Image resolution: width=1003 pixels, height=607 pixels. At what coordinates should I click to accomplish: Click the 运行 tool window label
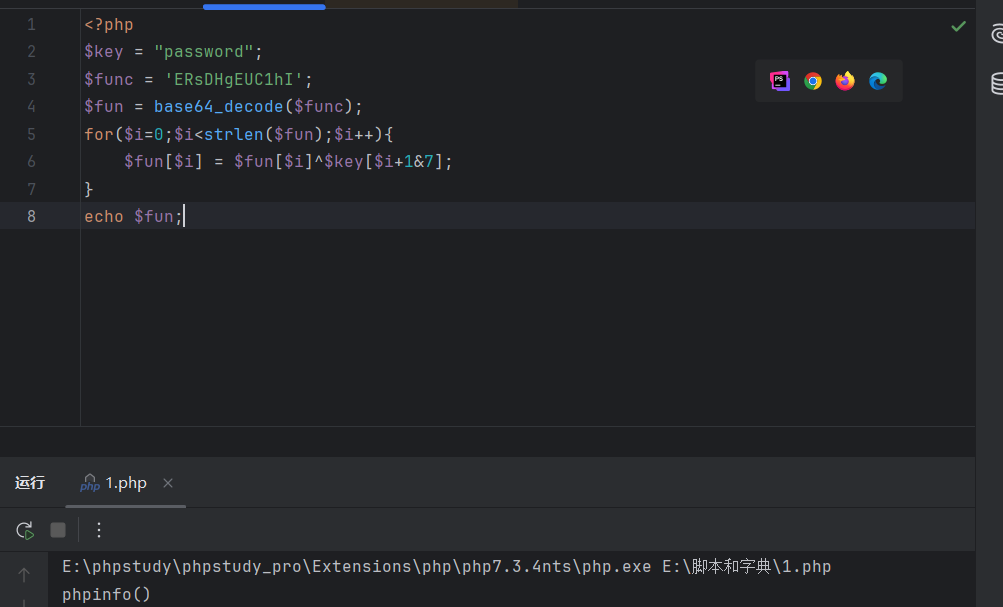pyautogui.click(x=30, y=483)
